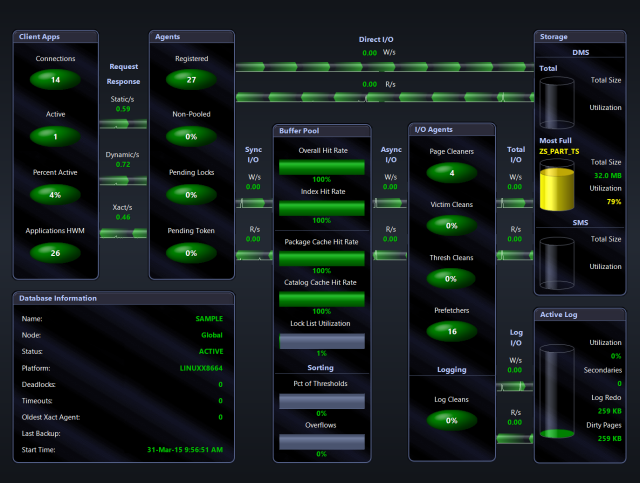This screenshot has width=640, height=483.
Task: Select the yellow ZS_PART_TS storage cylinder
Action: click(x=557, y=185)
